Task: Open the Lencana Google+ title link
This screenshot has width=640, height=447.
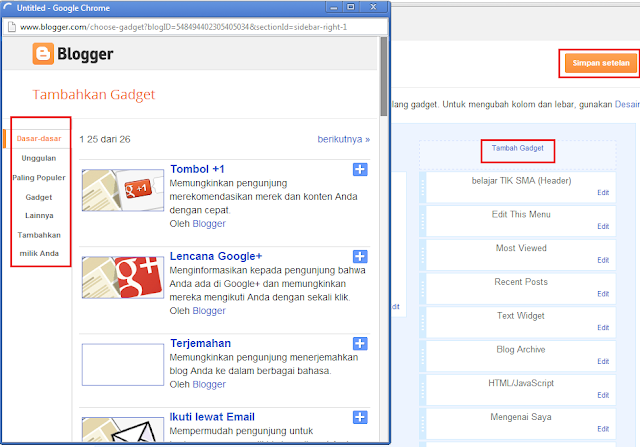Action: coord(216,256)
